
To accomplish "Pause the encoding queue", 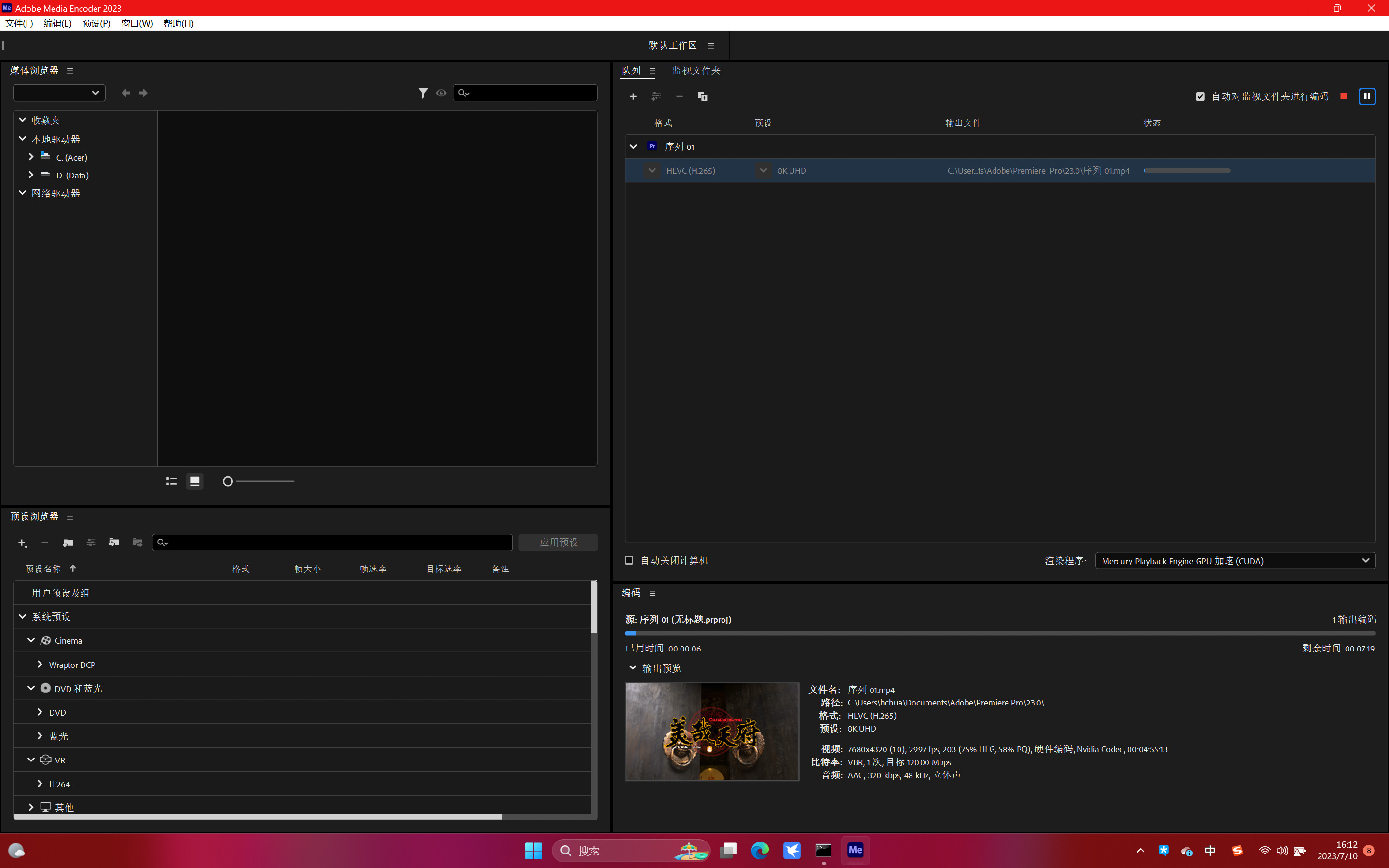I will click(1367, 96).
